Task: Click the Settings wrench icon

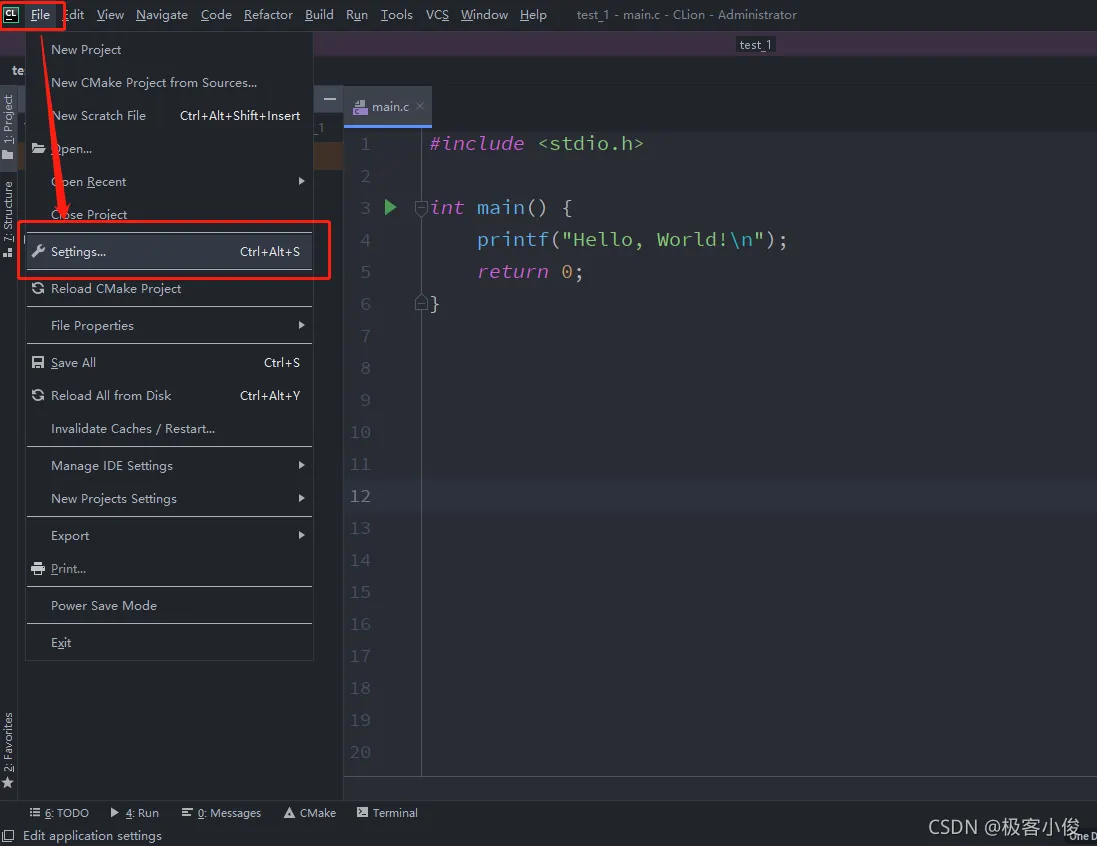Action: pos(38,251)
